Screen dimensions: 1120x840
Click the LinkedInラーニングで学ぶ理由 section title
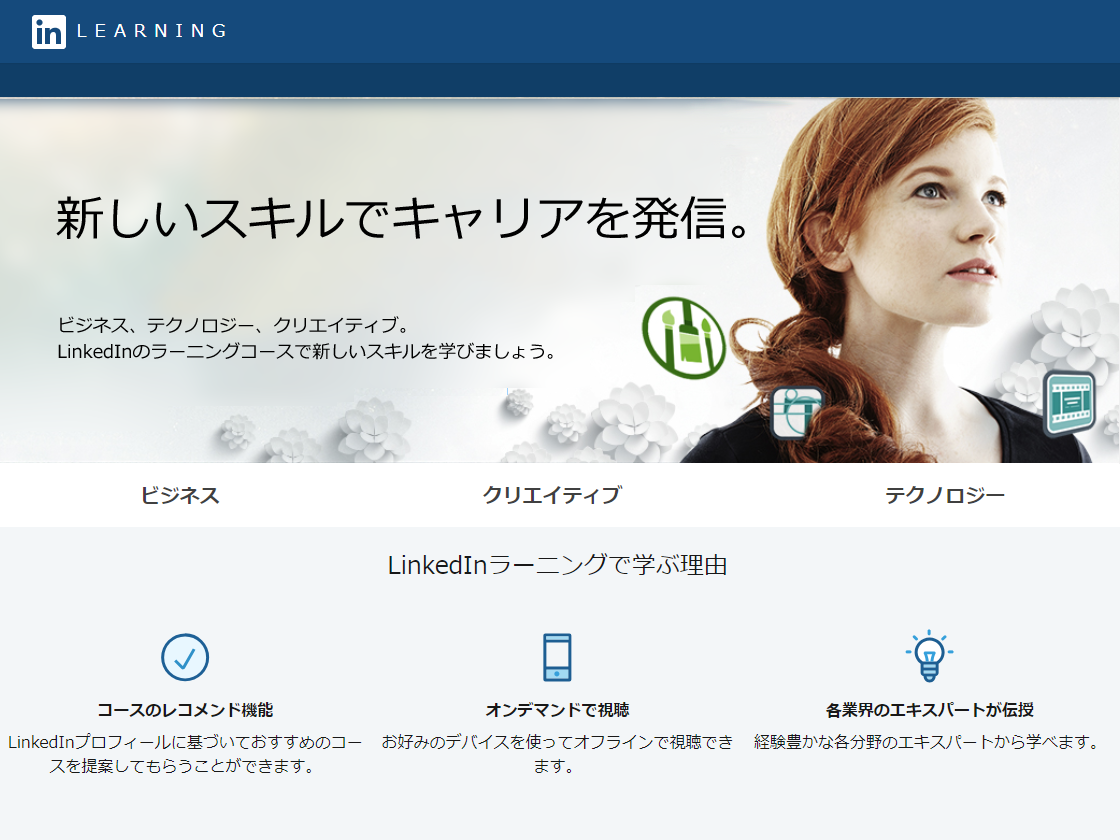point(557,566)
